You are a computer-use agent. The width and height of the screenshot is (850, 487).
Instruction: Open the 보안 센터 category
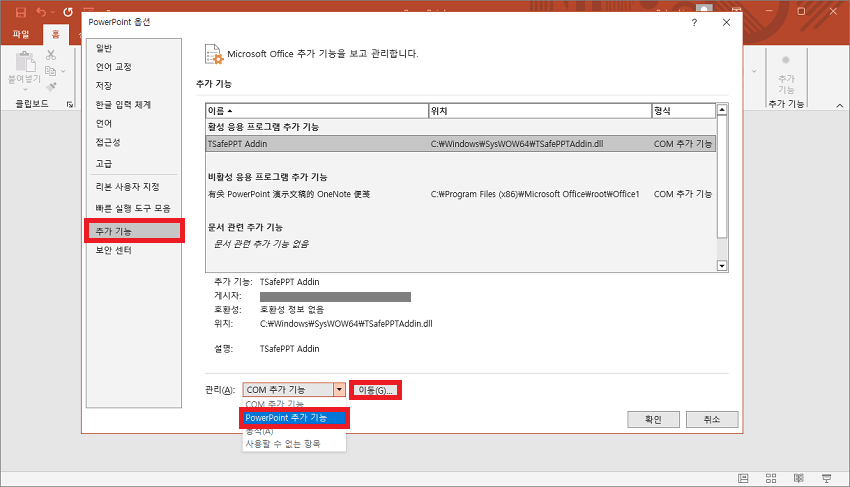pyautogui.click(x=134, y=250)
